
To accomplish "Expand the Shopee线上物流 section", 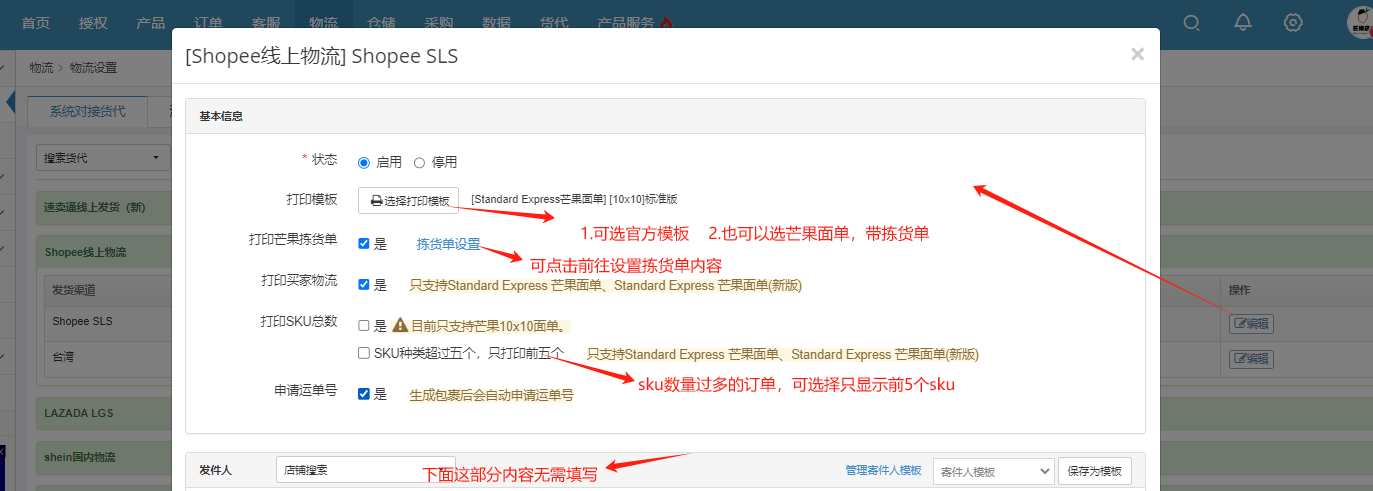I will pyautogui.click(x=85, y=252).
